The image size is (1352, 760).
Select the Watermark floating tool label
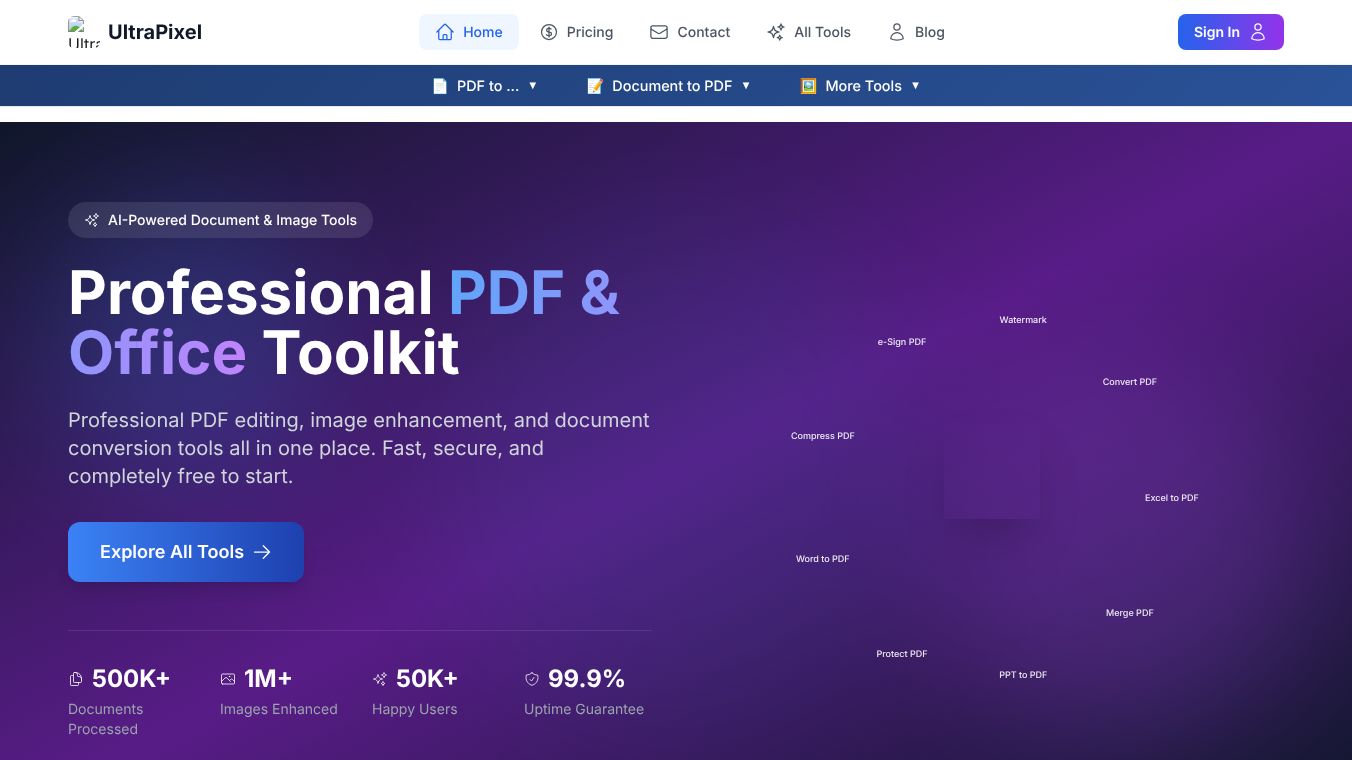tap(1023, 320)
